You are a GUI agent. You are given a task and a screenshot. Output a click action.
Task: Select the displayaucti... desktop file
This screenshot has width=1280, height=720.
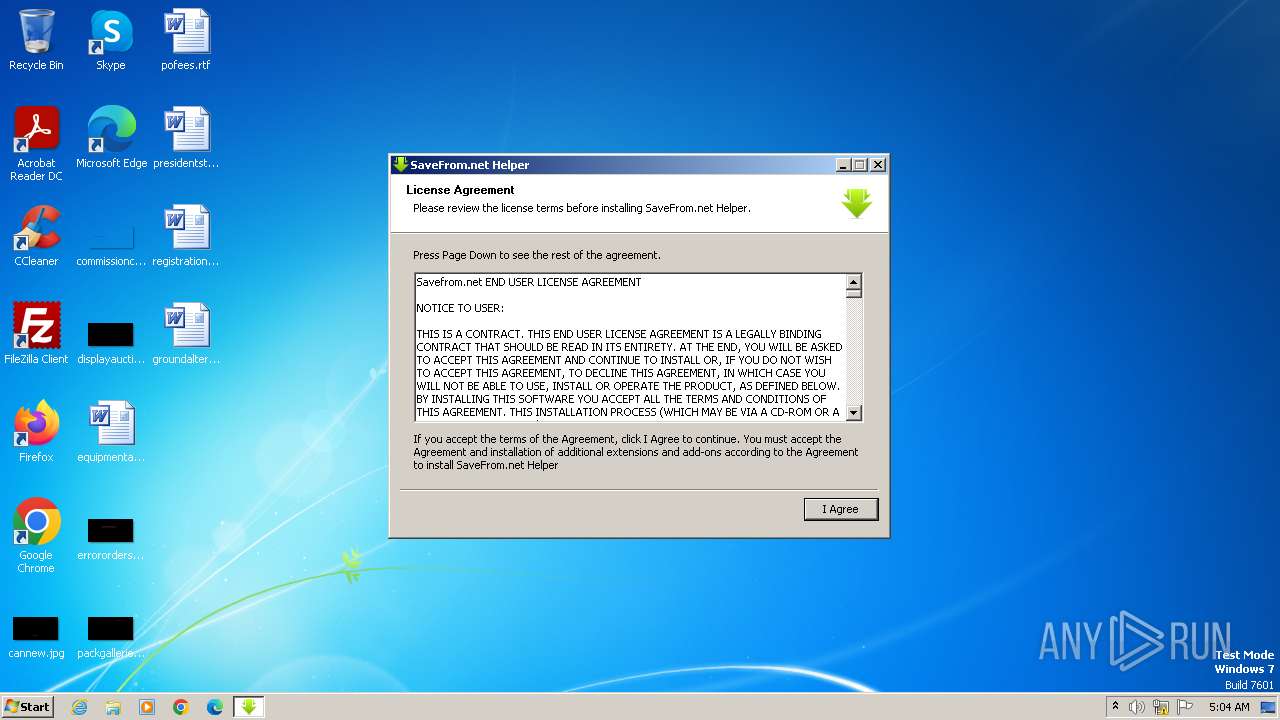click(x=111, y=342)
